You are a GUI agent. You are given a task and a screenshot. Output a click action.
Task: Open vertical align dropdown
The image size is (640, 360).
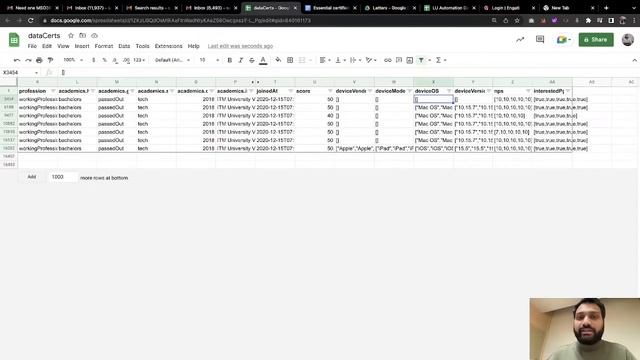click(340, 60)
